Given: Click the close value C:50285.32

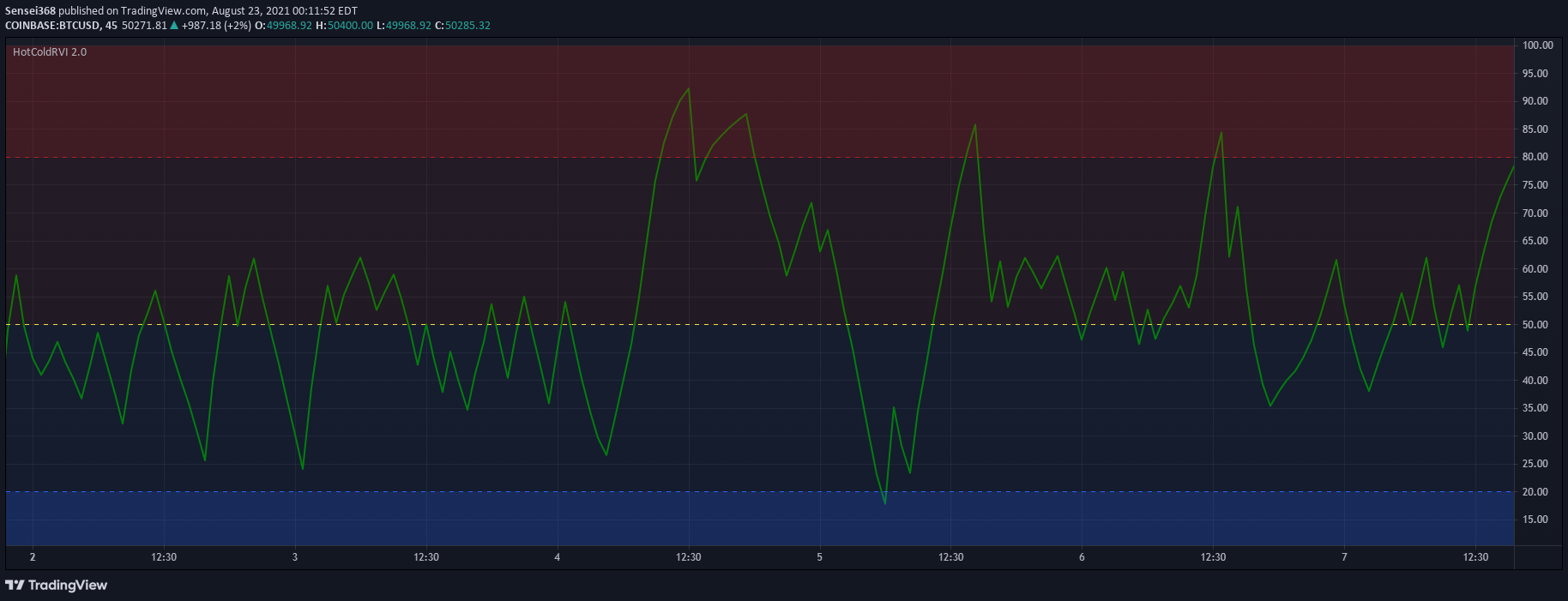Looking at the screenshot, I should pos(462,26).
